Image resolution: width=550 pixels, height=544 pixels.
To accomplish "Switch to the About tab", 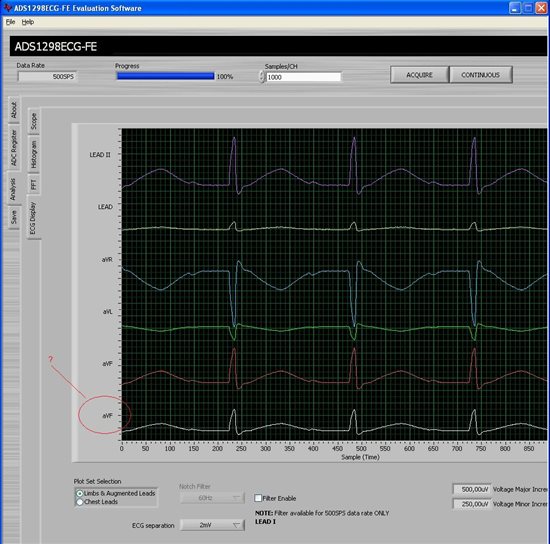I will point(14,110).
